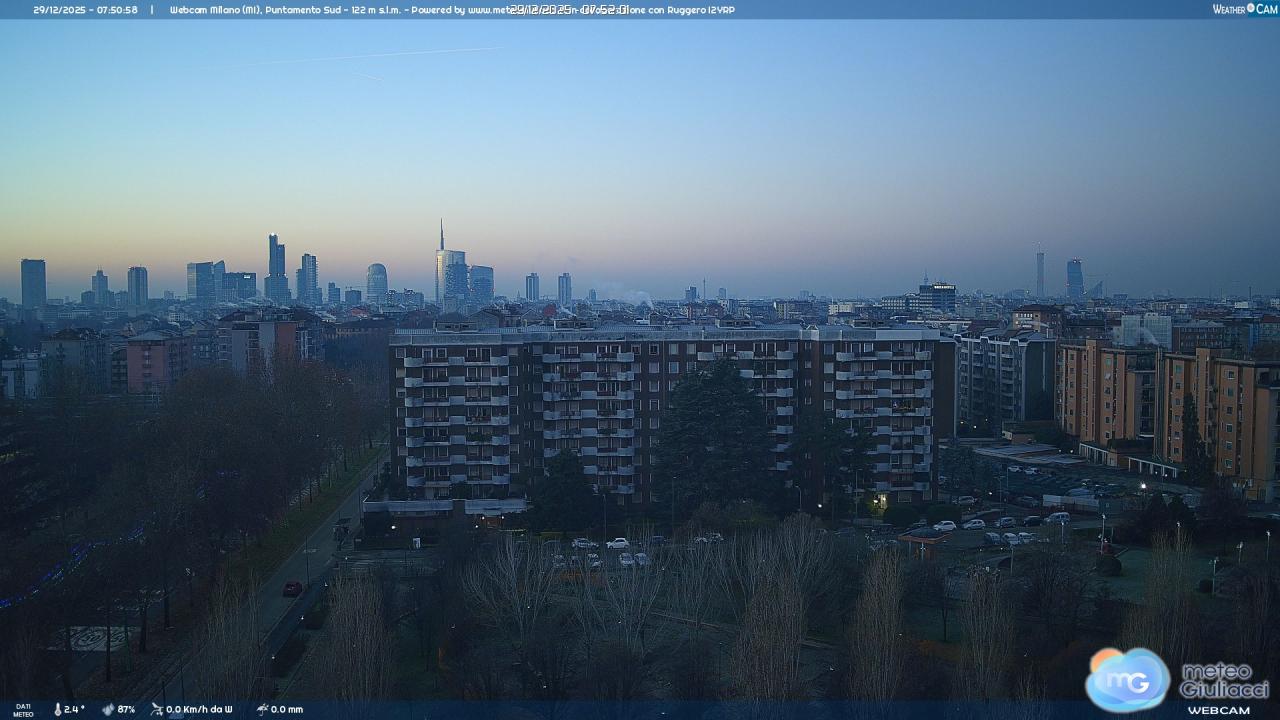
Task: Click the rain umbrella icon
Action: point(262,709)
